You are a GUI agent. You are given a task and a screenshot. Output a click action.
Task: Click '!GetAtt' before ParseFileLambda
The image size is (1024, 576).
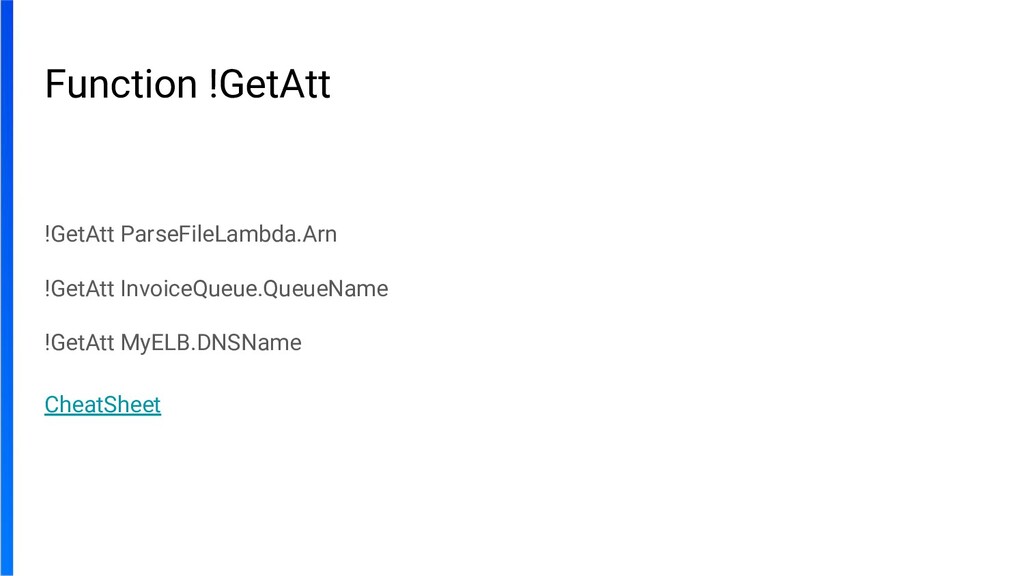click(79, 235)
